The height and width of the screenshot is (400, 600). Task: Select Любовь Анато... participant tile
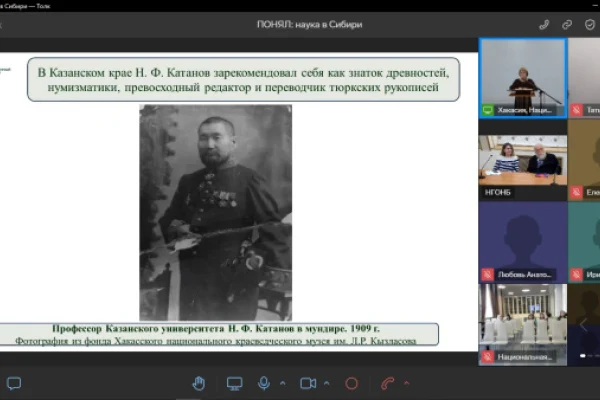523,242
